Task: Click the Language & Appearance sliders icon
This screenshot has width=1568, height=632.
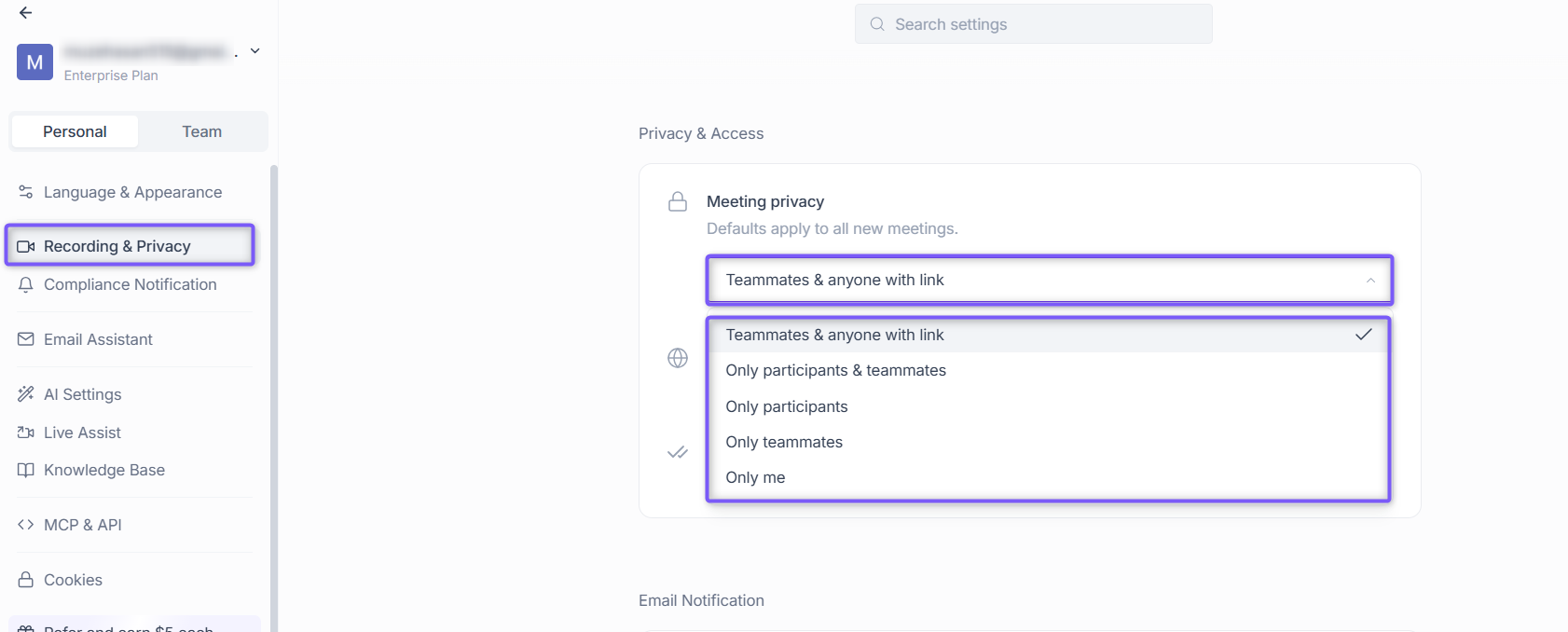Action: [26, 192]
